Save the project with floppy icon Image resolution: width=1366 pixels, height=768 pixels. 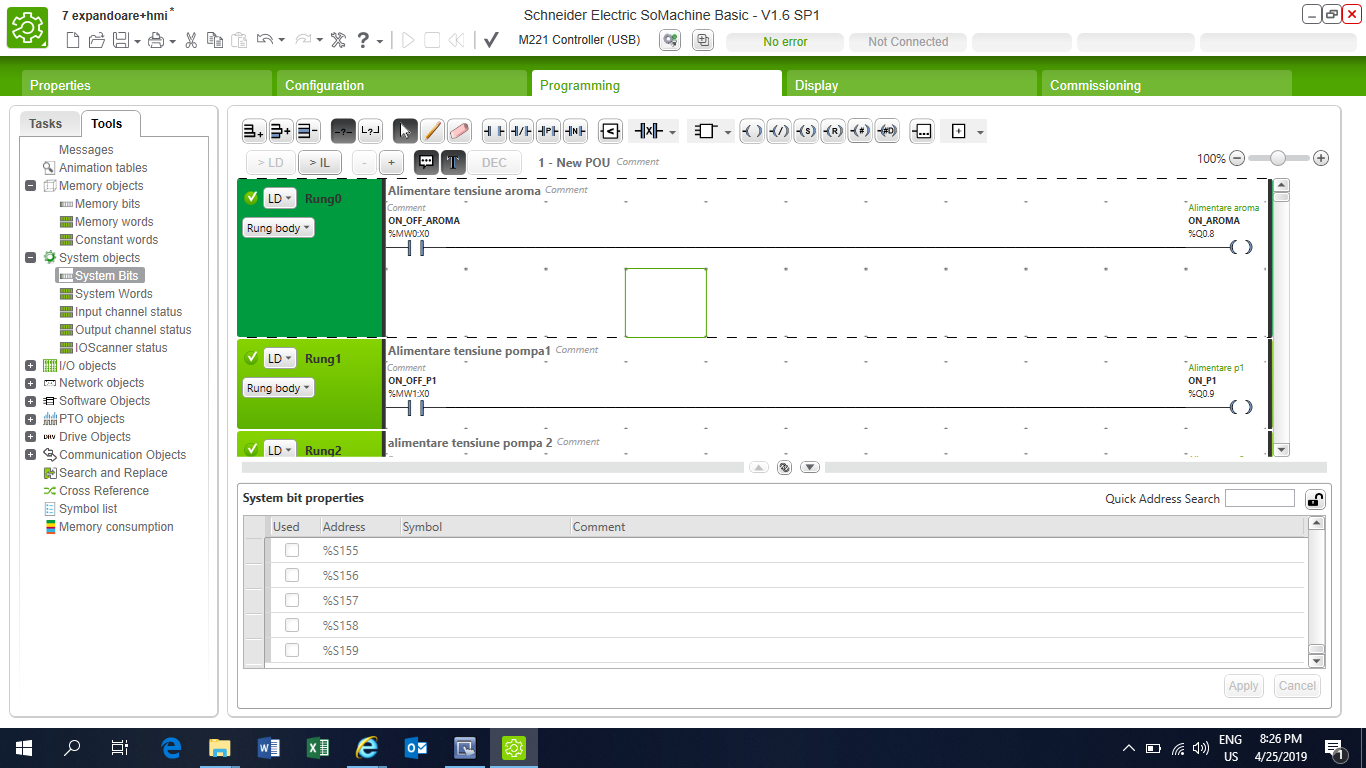120,41
